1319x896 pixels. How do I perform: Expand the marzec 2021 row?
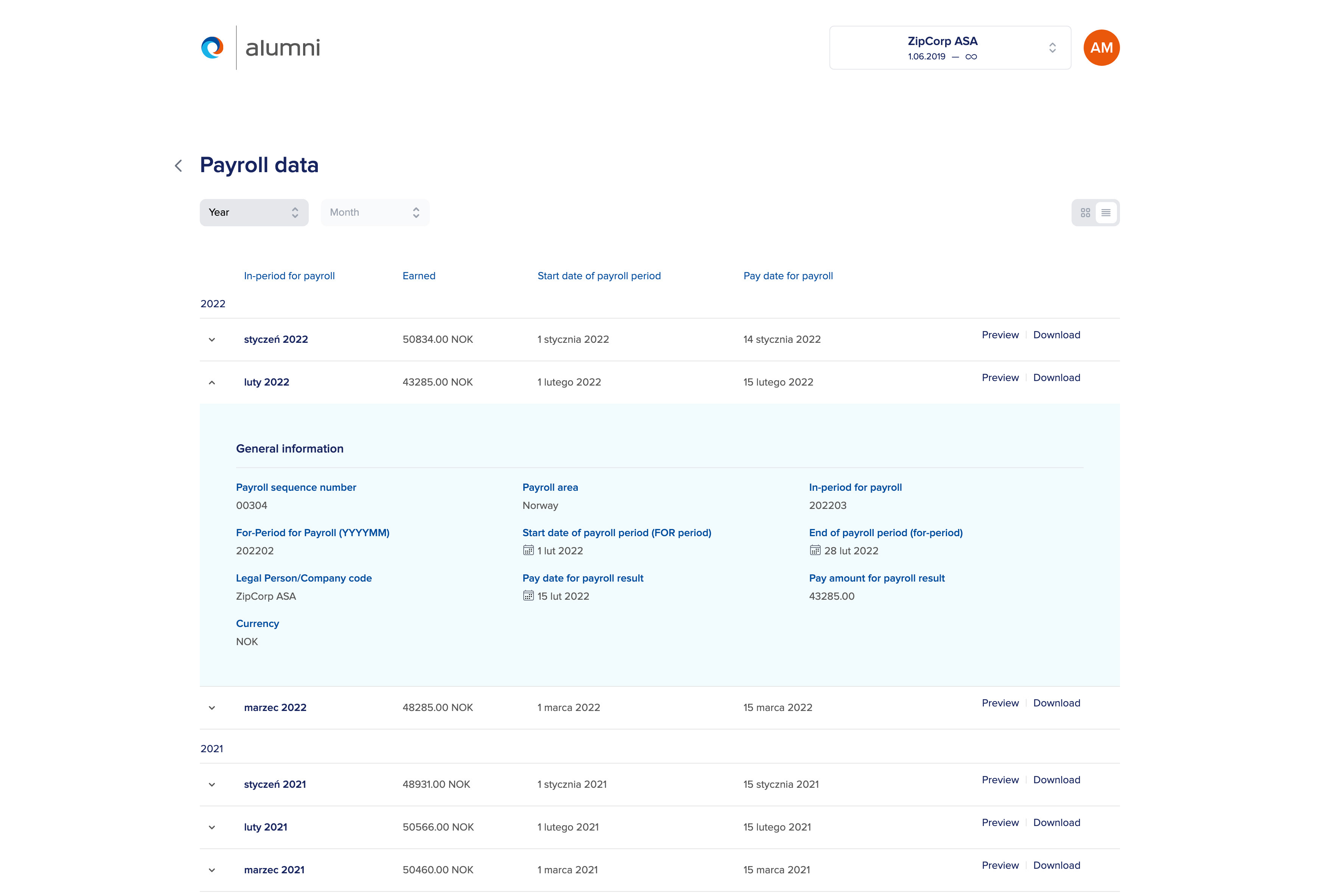[212, 870]
